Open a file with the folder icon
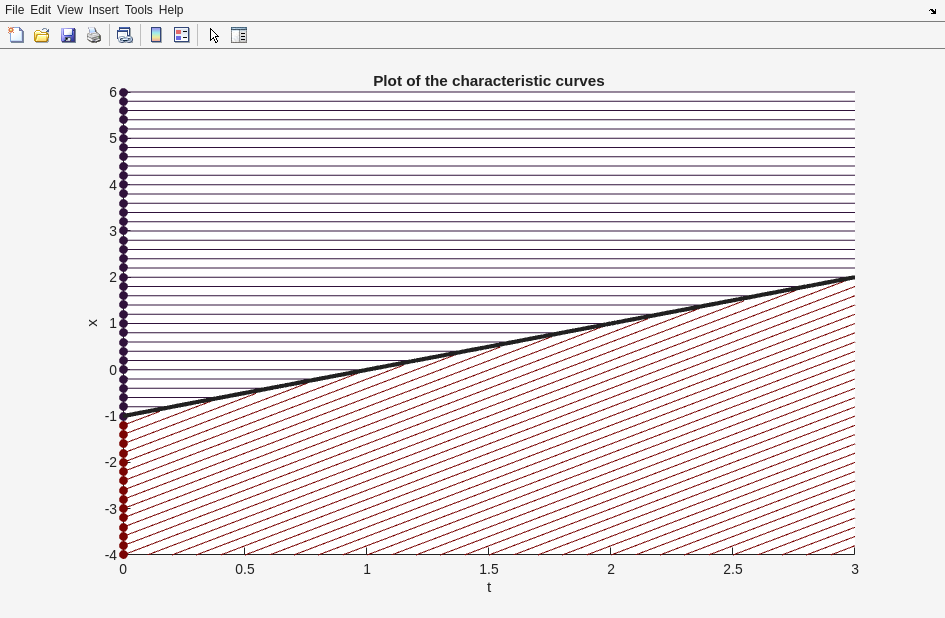 pos(42,35)
